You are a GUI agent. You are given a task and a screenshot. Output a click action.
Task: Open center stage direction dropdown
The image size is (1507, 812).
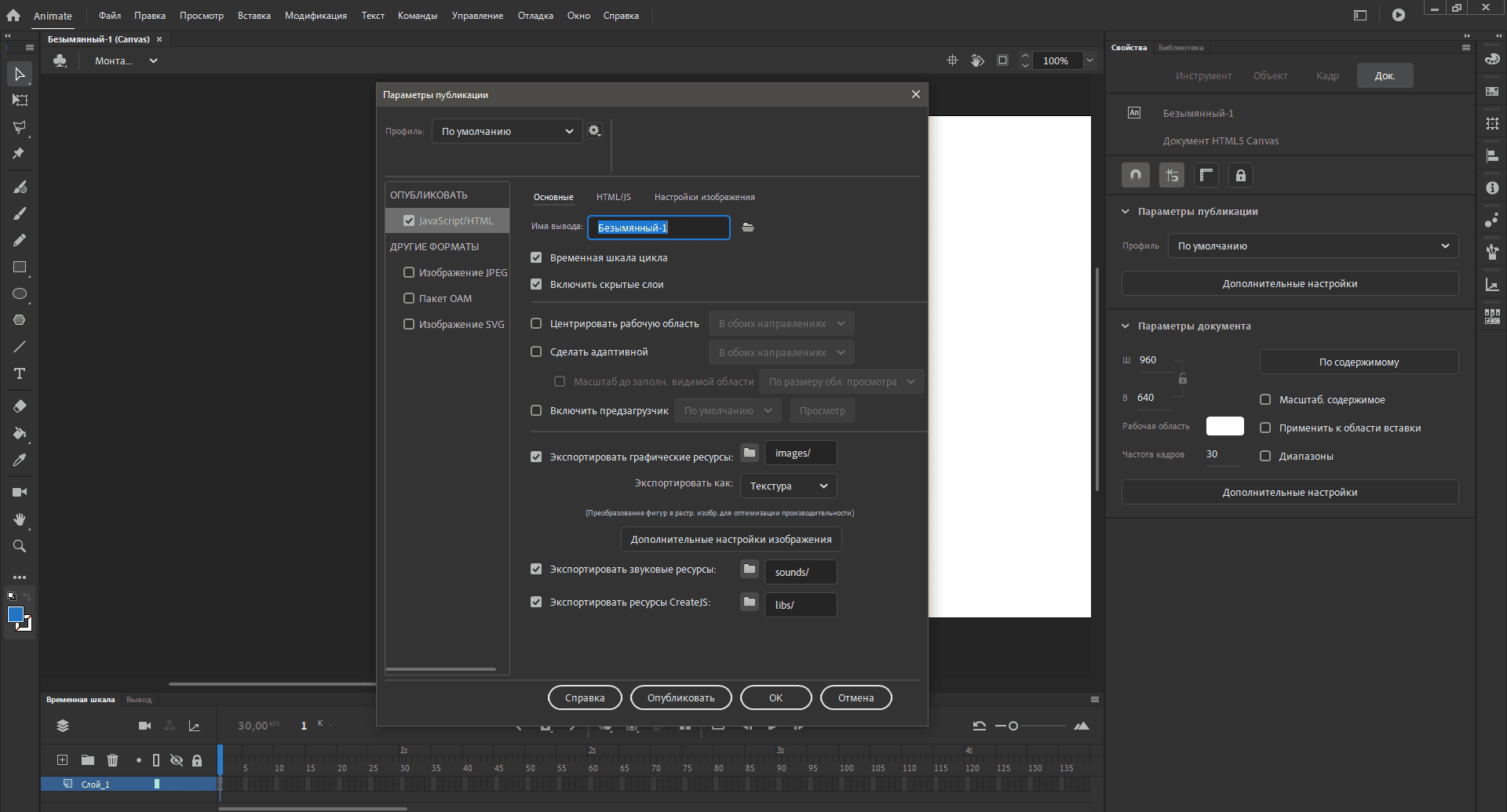point(782,323)
